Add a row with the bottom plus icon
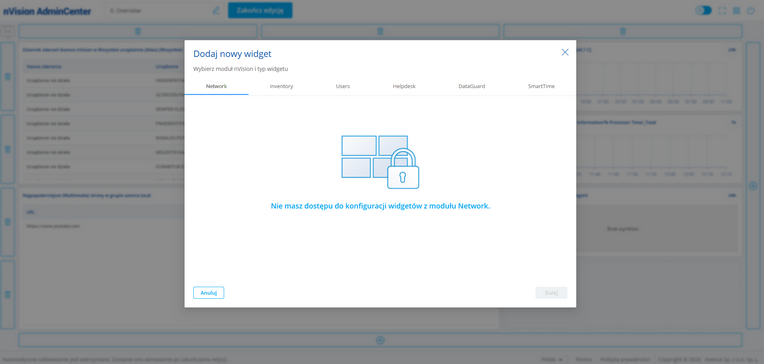 pyautogui.click(x=381, y=340)
